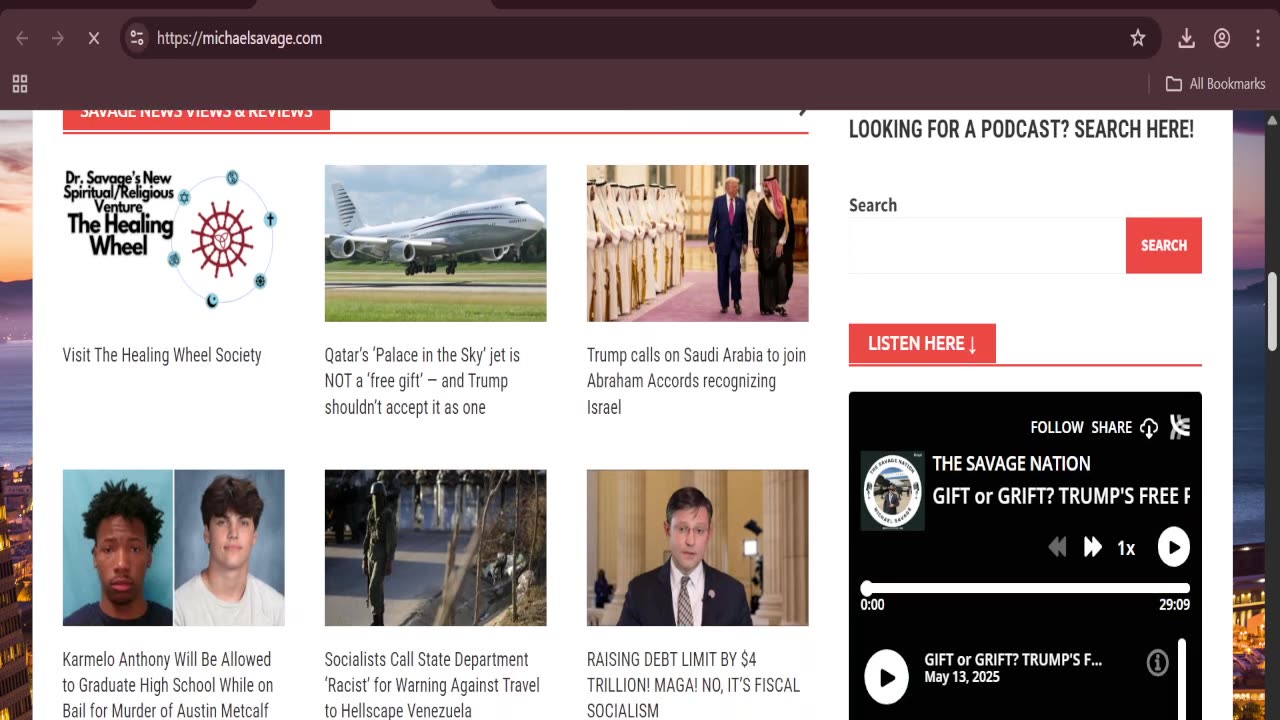Click episode list scrollbar in player

pos(1182,680)
